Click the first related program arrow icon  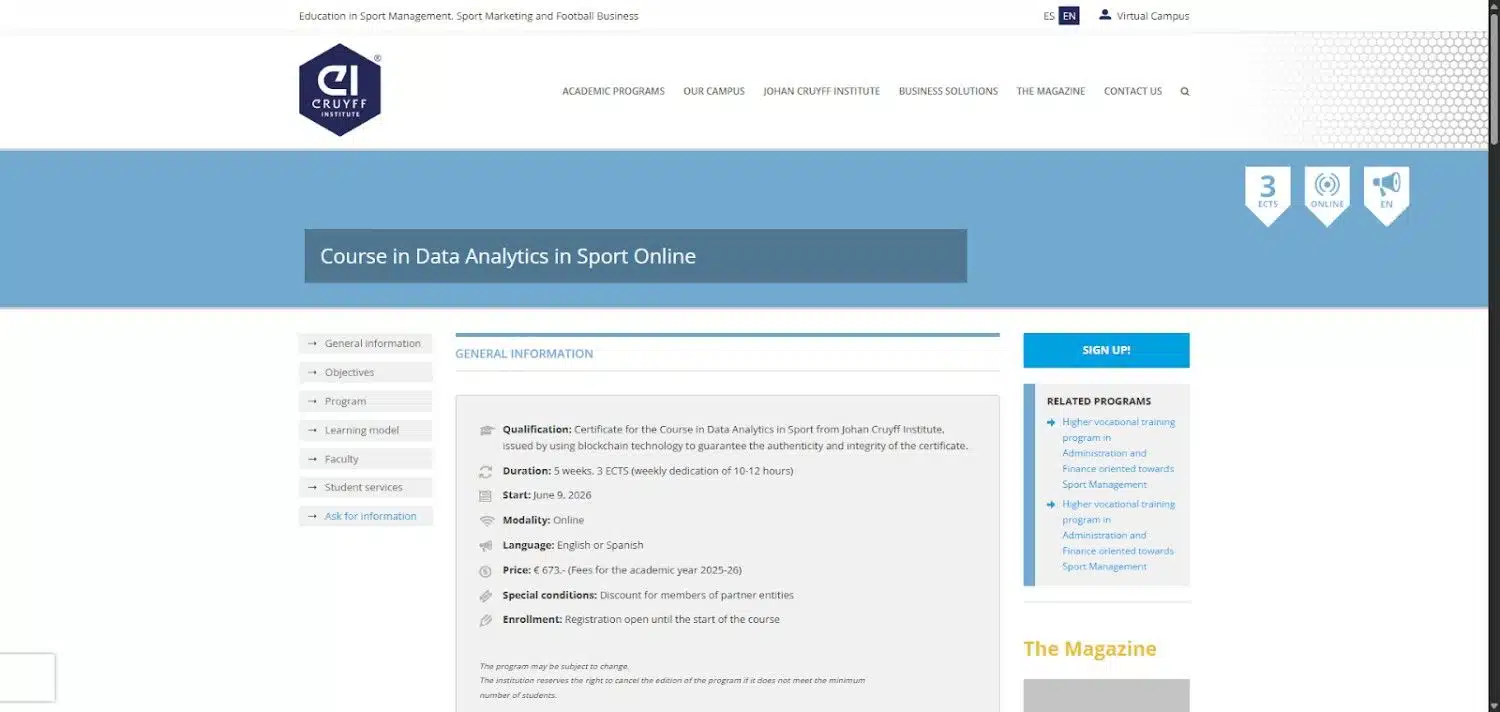tap(1051, 422)
